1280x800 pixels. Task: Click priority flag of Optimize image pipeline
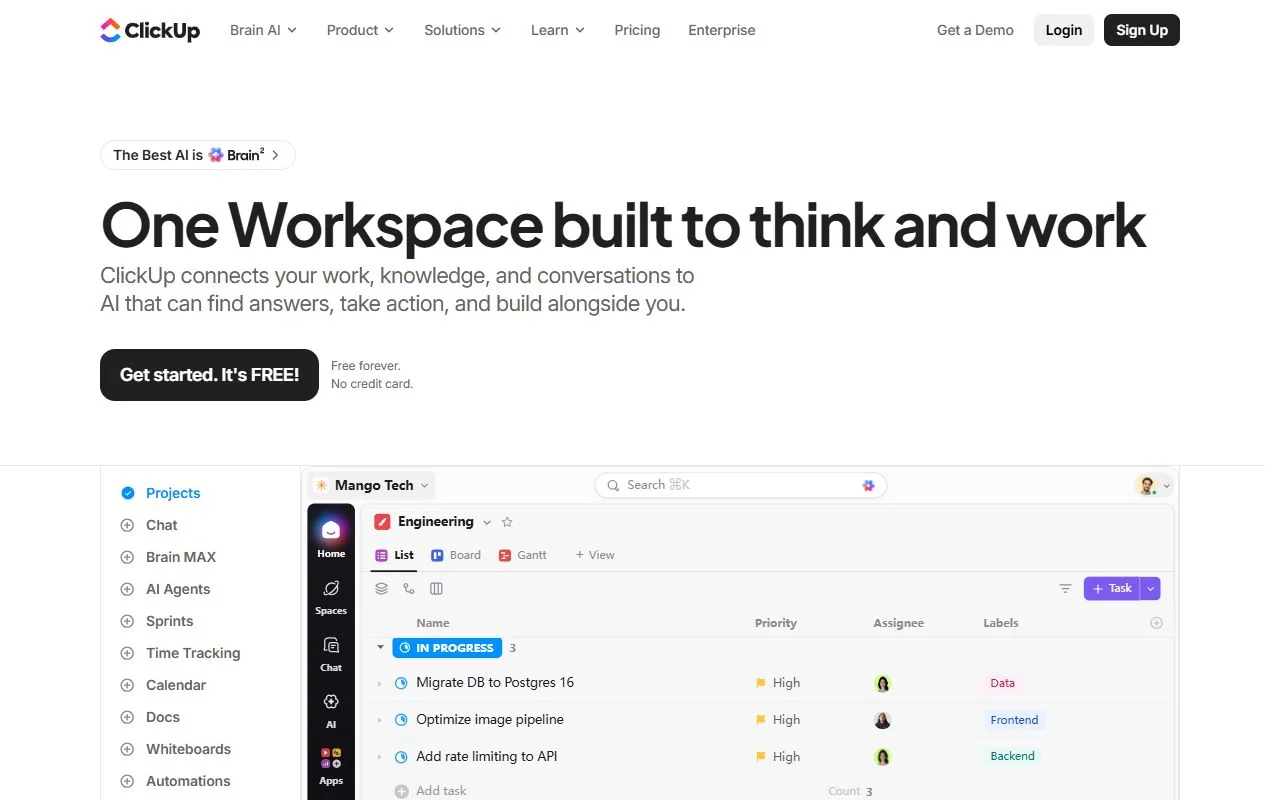[x=761, y=720]
